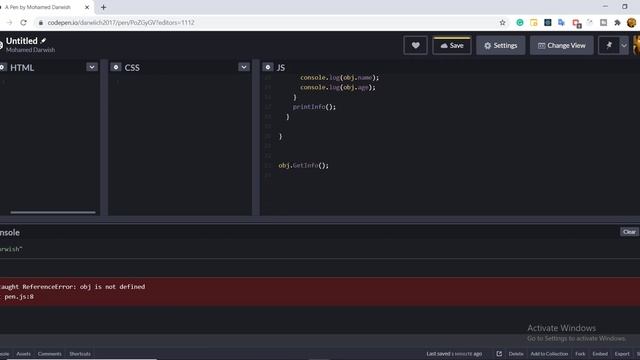This screenshot has width=640, height=360.
Task: Click the console.log(obj.name); code line
Action: [339, 77]
